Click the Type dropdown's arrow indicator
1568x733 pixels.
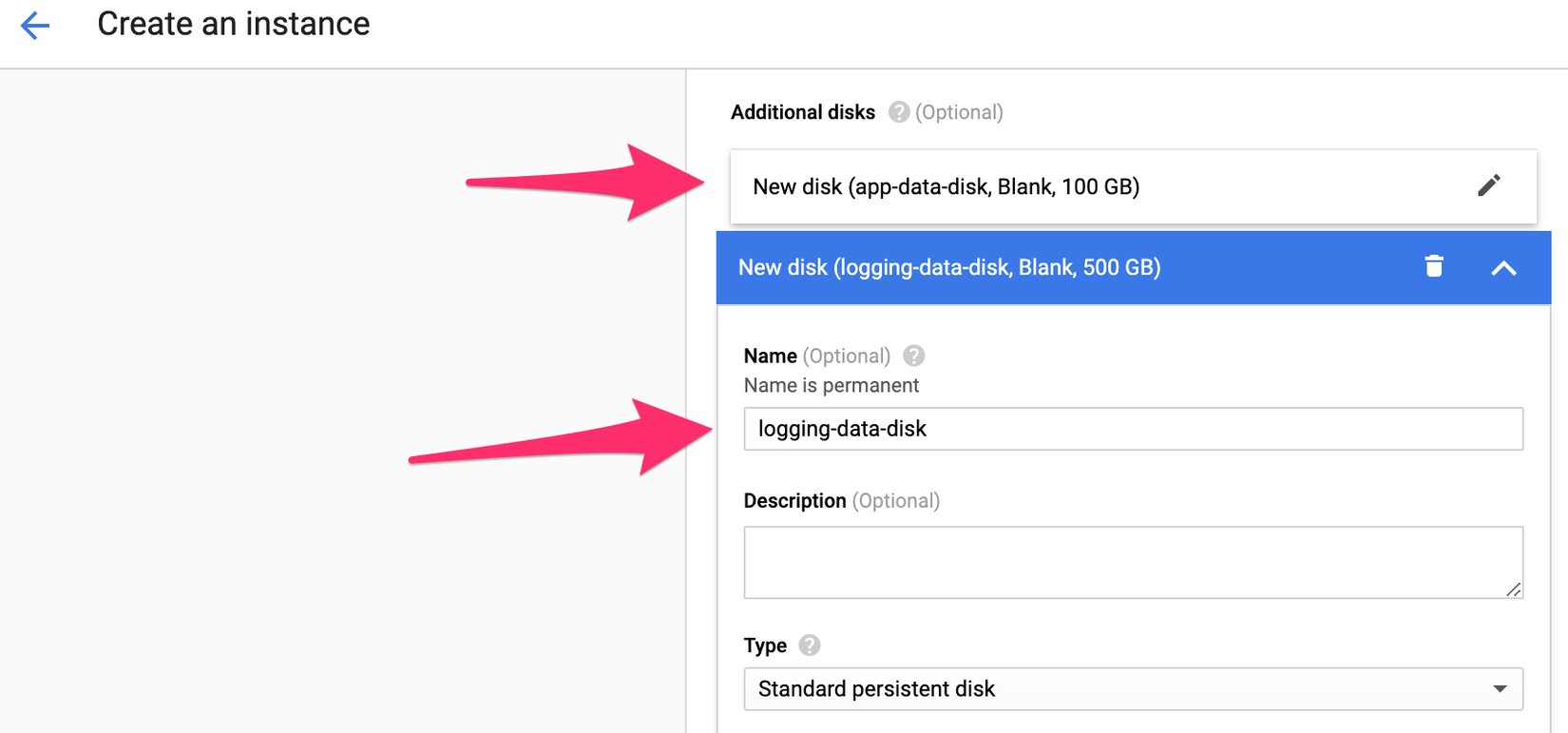click(x=1500, y=689)
